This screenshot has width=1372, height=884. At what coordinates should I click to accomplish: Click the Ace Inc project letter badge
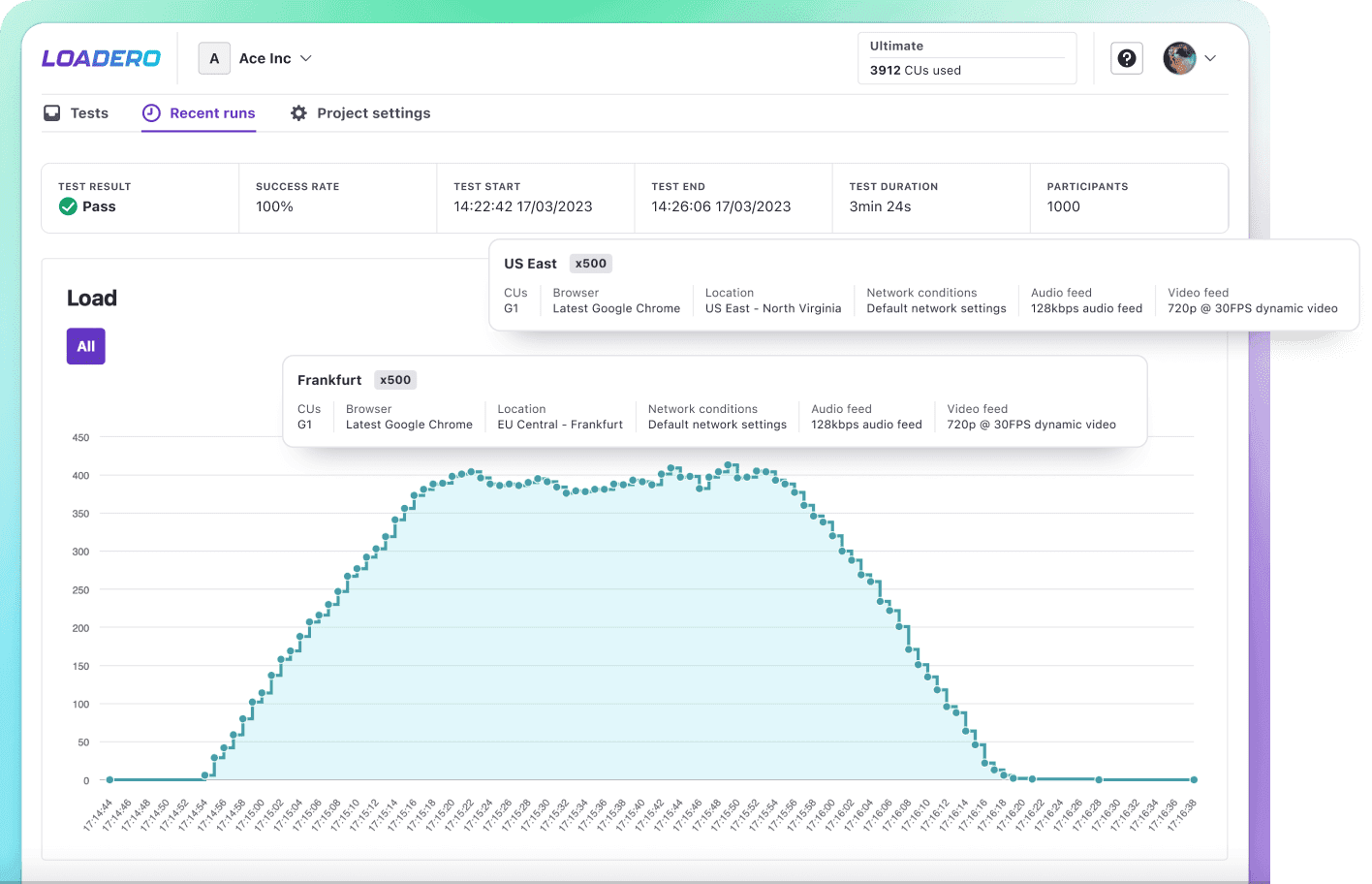(x=214, y=58)
